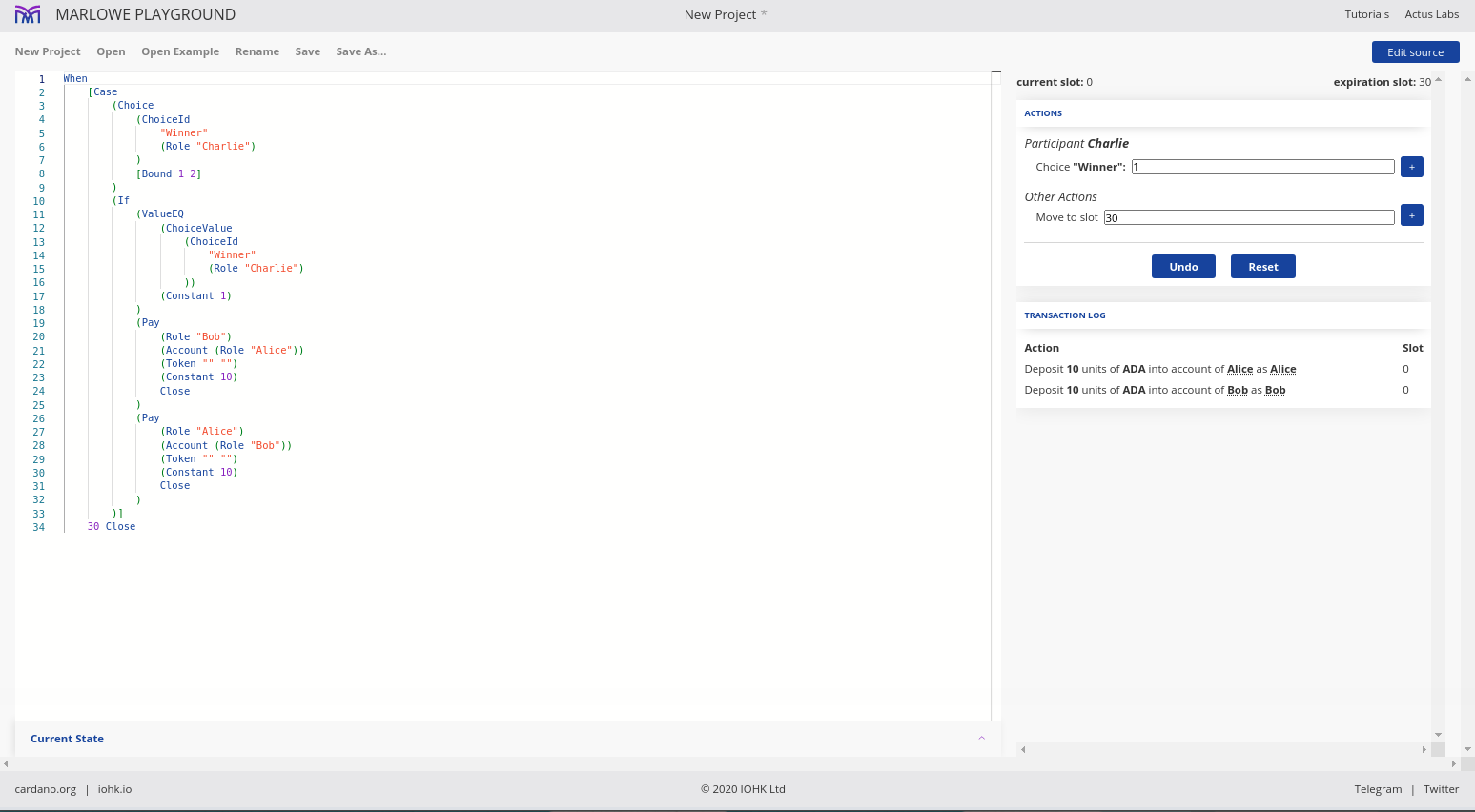This screenshot has height=812, width=1475.
Task: Click the small box at editor top-right corner
Action: pyautogui.click(x=995, y=78)
